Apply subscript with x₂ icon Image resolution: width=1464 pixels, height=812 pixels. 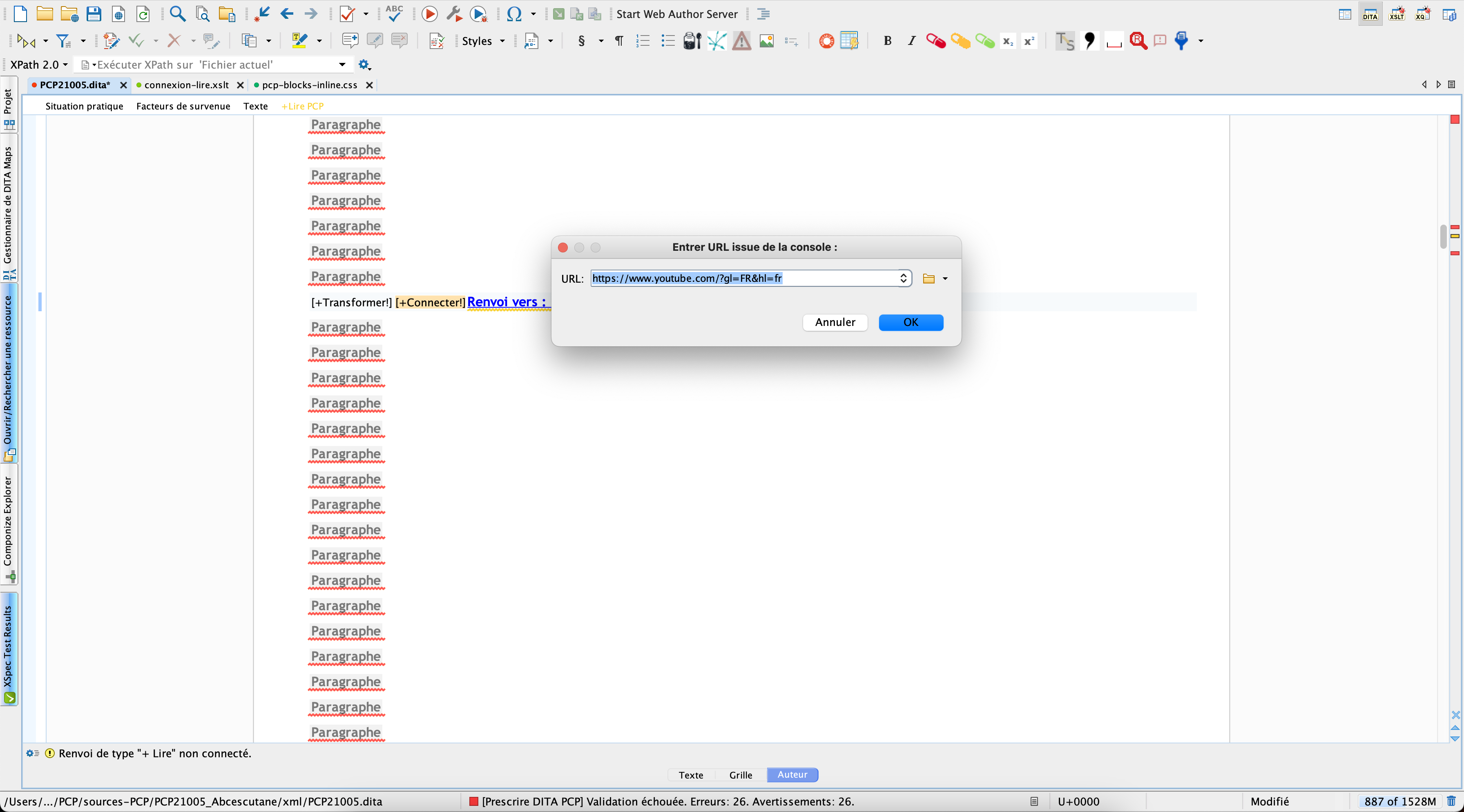click(1008, 40)
